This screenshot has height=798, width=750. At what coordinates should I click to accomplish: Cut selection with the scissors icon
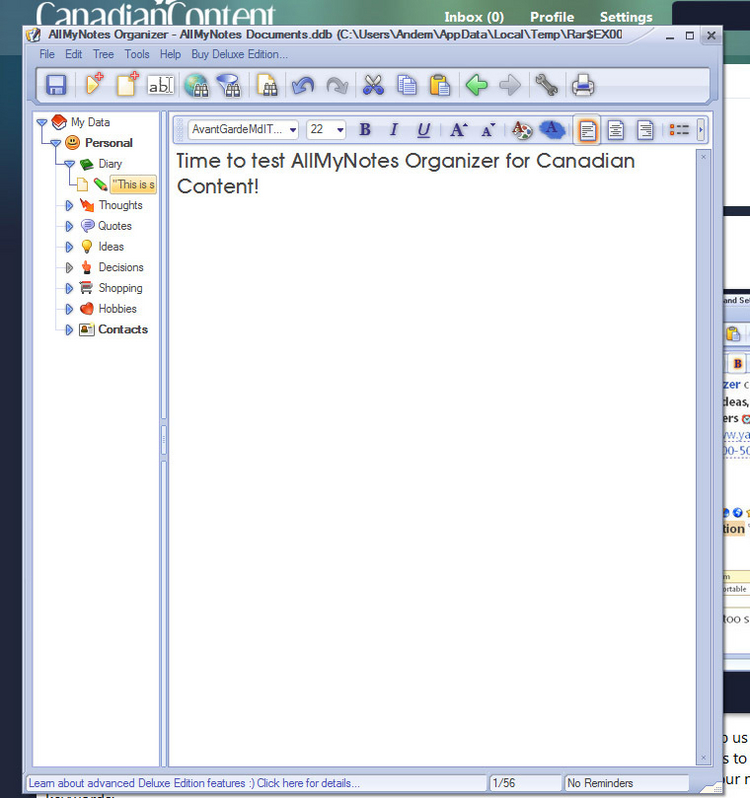tap(373, 85)
